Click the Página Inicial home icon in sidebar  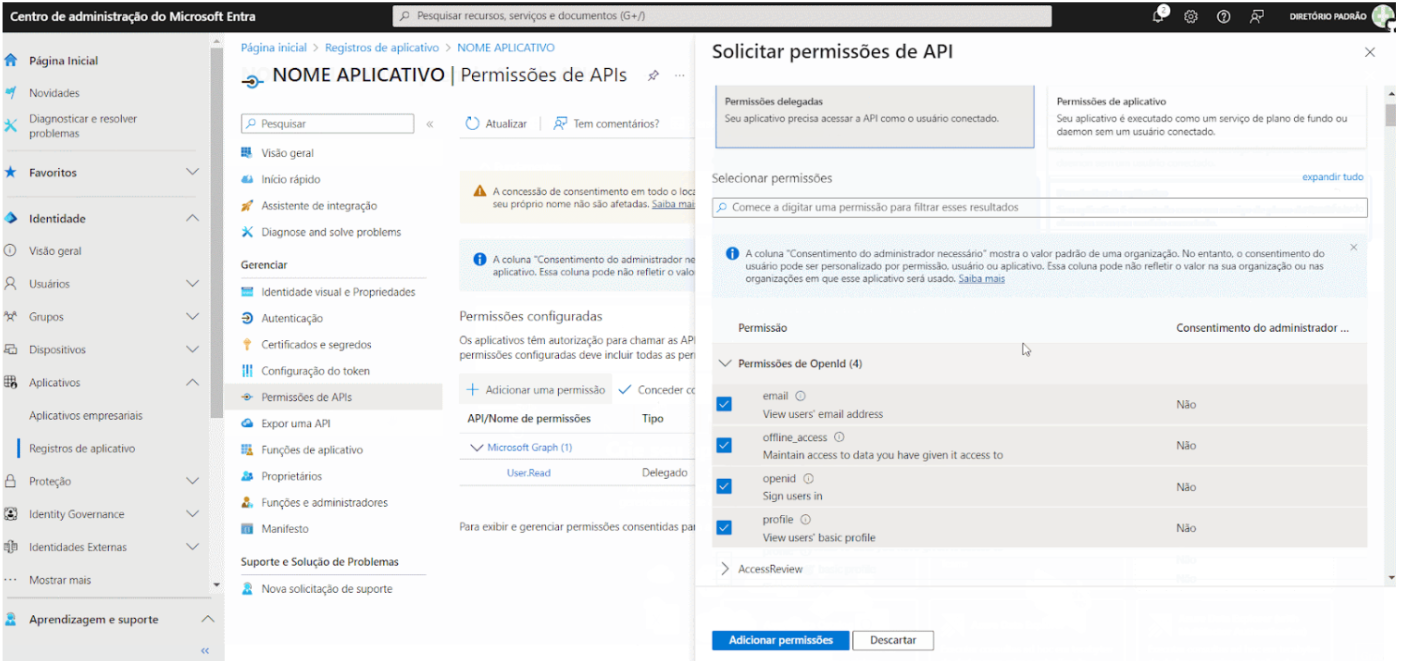point(11,60)
